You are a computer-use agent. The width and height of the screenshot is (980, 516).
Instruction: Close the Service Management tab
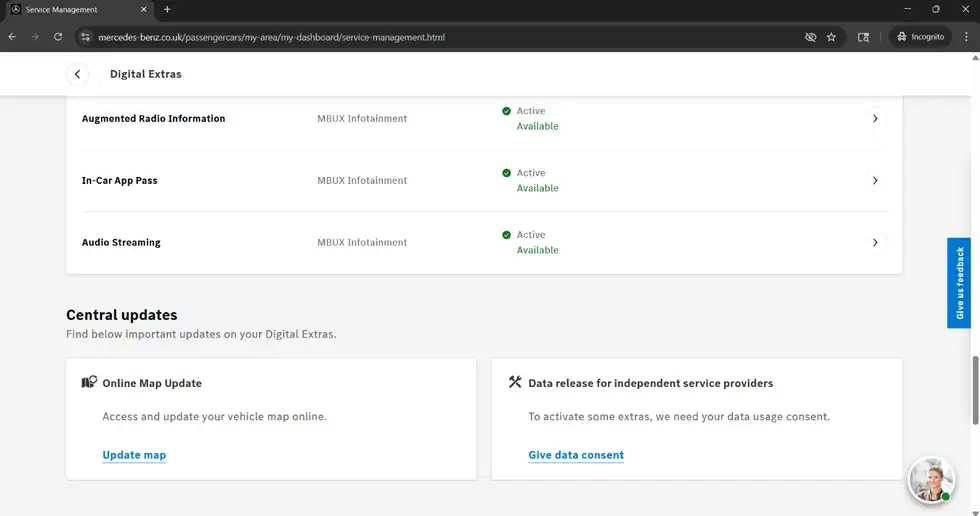(x=144, y=9)
